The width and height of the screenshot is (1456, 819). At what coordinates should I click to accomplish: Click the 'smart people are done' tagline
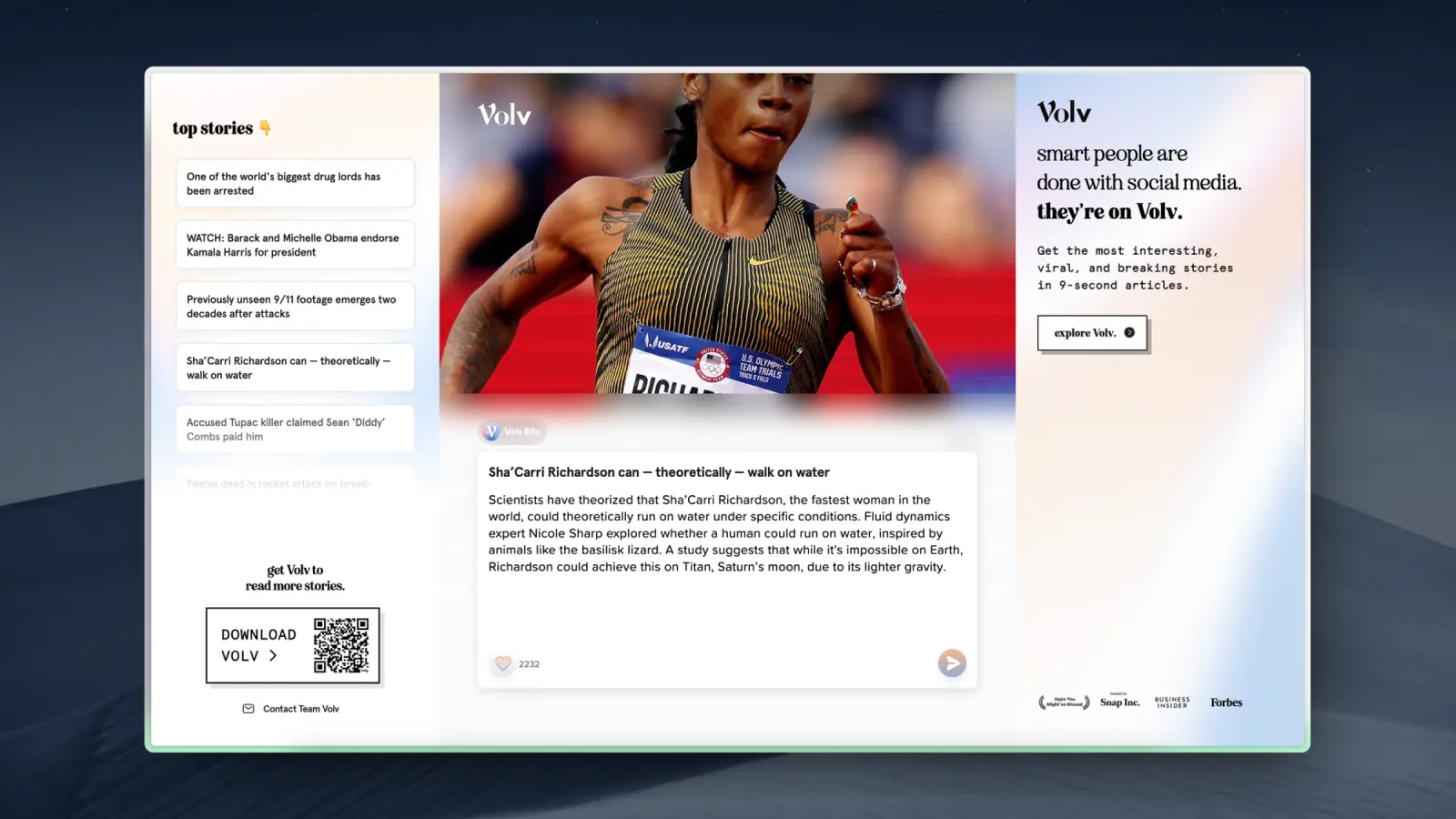pyautogui.click(x=1138, y=182)
